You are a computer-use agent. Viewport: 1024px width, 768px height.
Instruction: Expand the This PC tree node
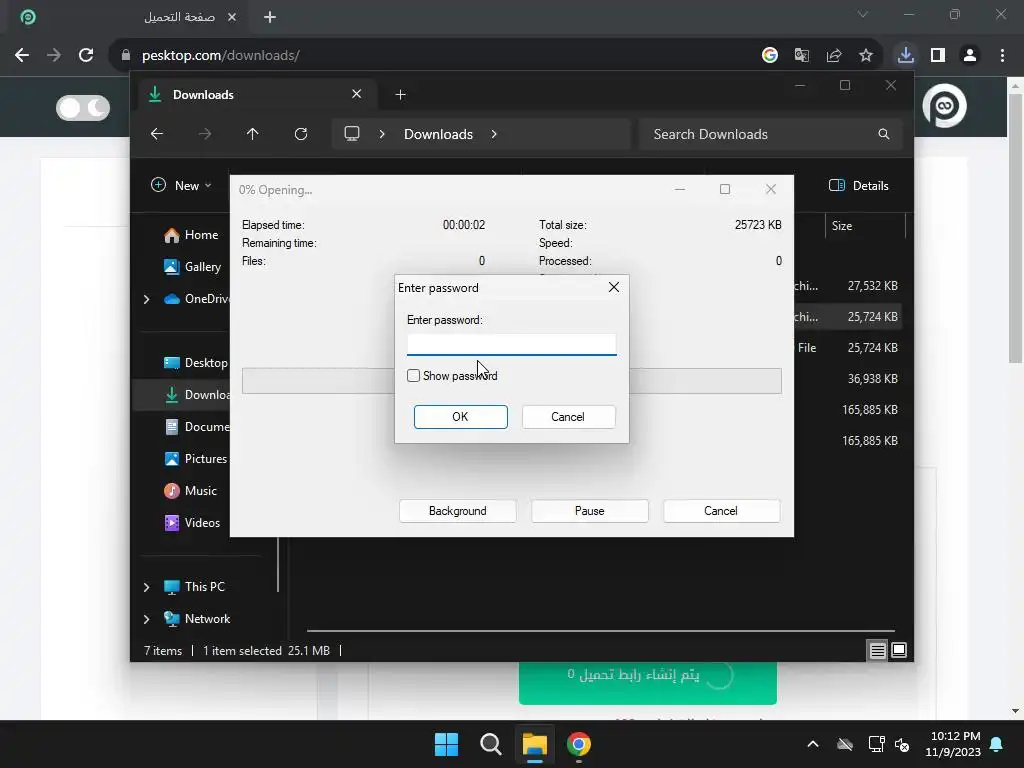pos(146,587)
